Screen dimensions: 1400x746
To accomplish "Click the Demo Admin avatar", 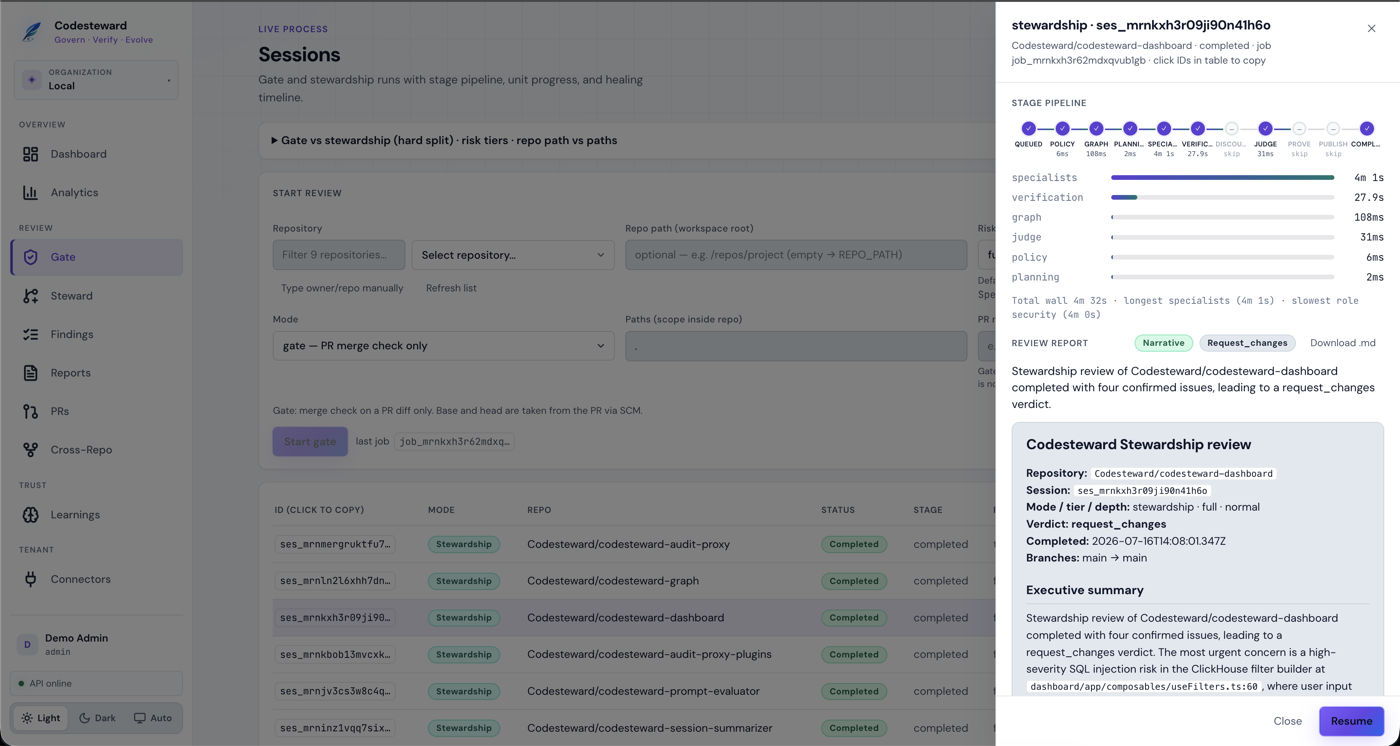I will point(28,645).
